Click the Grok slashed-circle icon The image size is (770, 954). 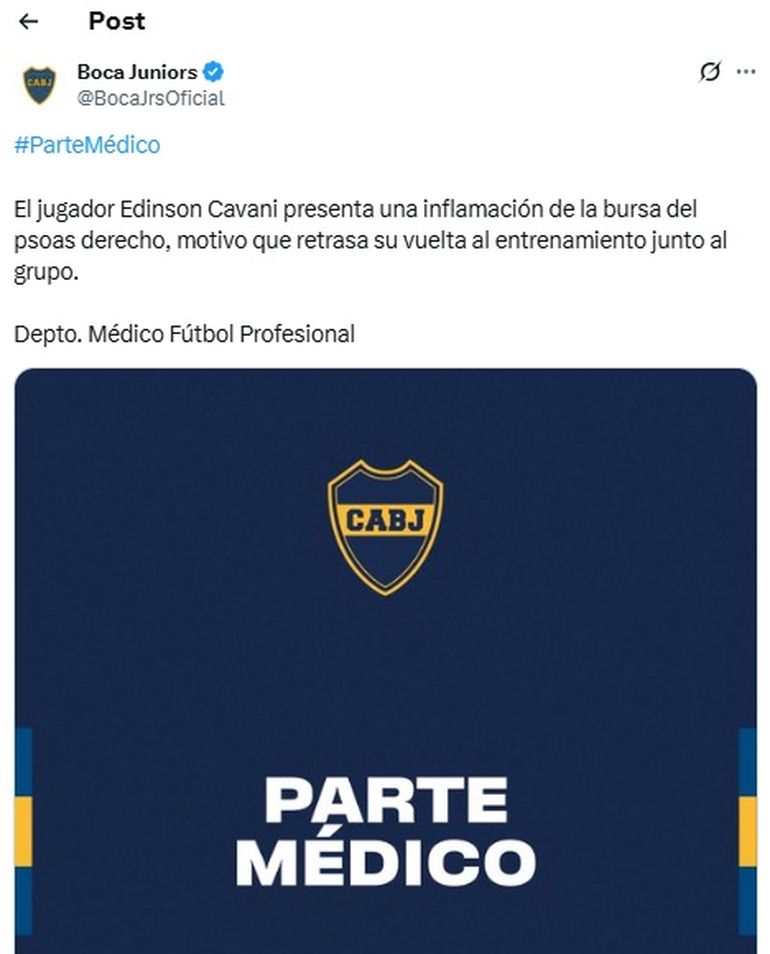pos(710,72)
